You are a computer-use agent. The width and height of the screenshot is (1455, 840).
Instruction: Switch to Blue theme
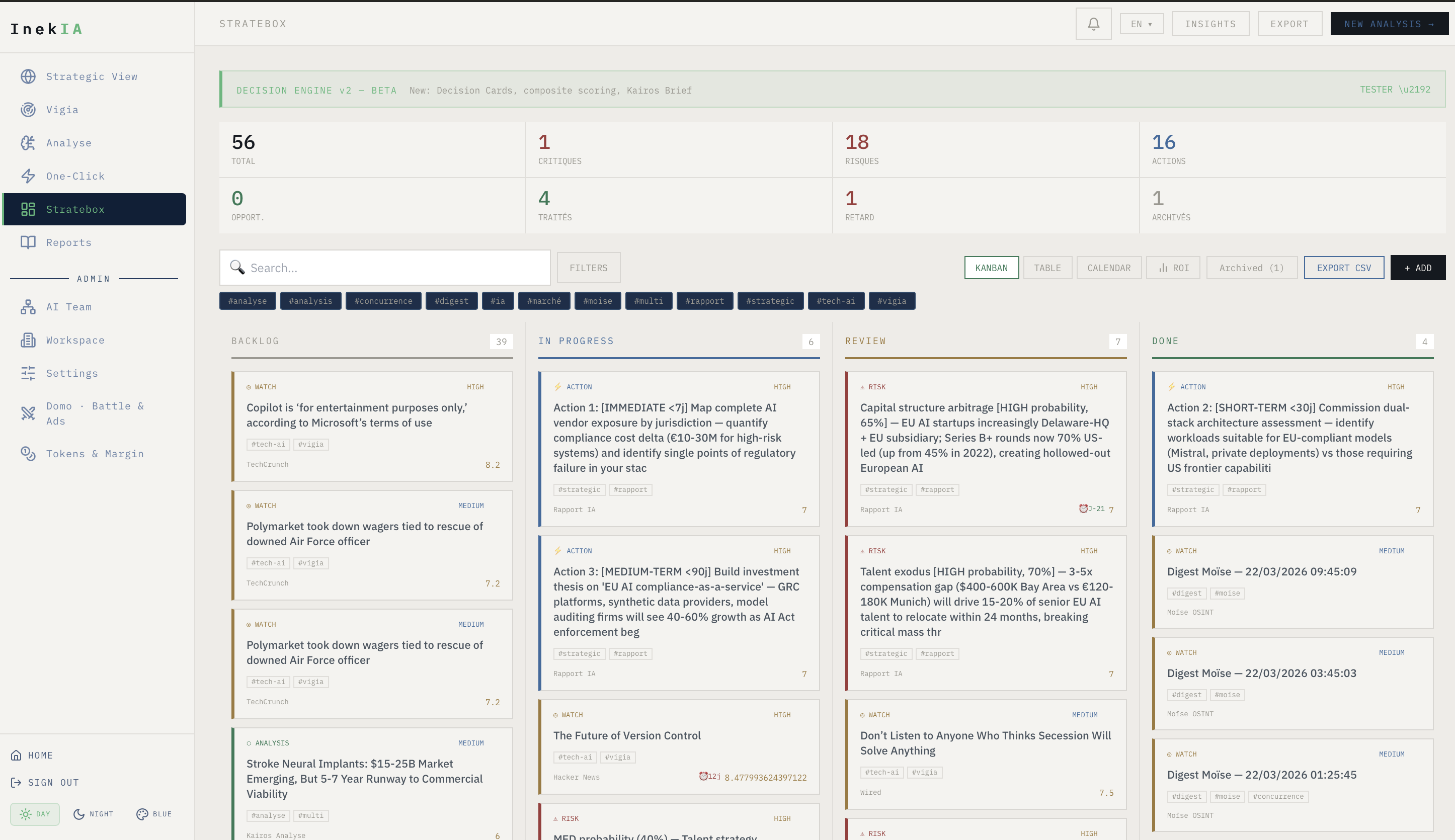click(154, 814)
